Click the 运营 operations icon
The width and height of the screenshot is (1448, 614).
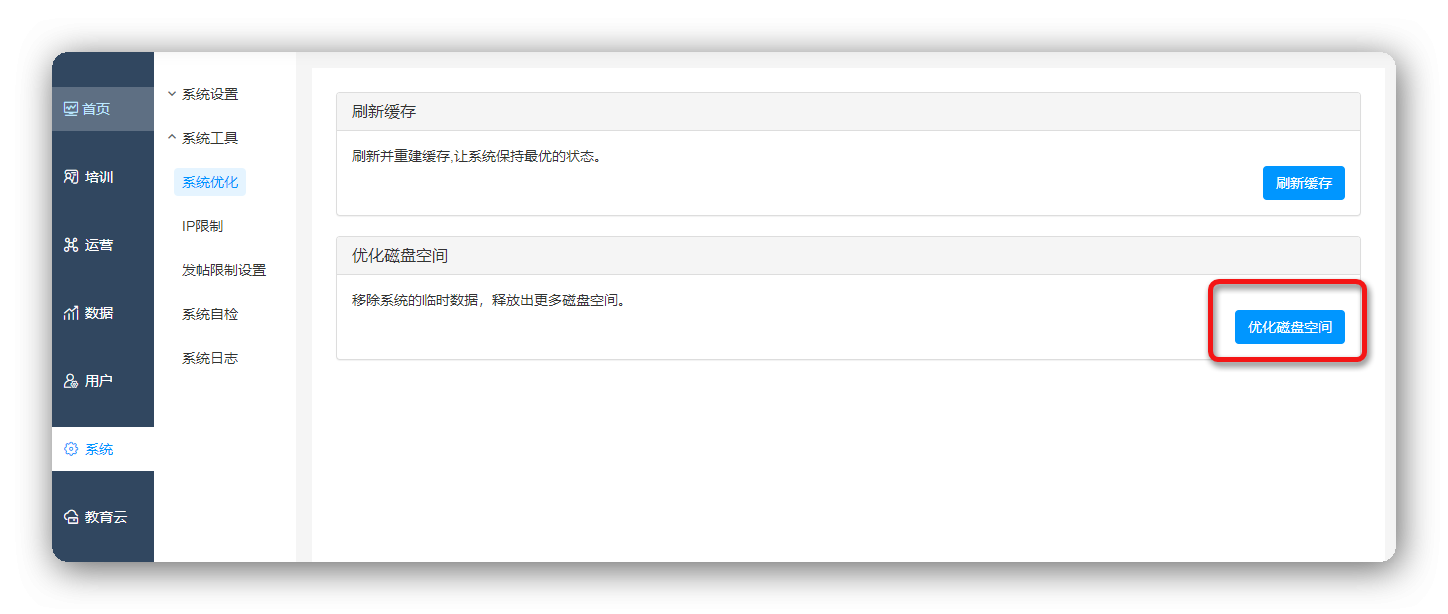71,244
